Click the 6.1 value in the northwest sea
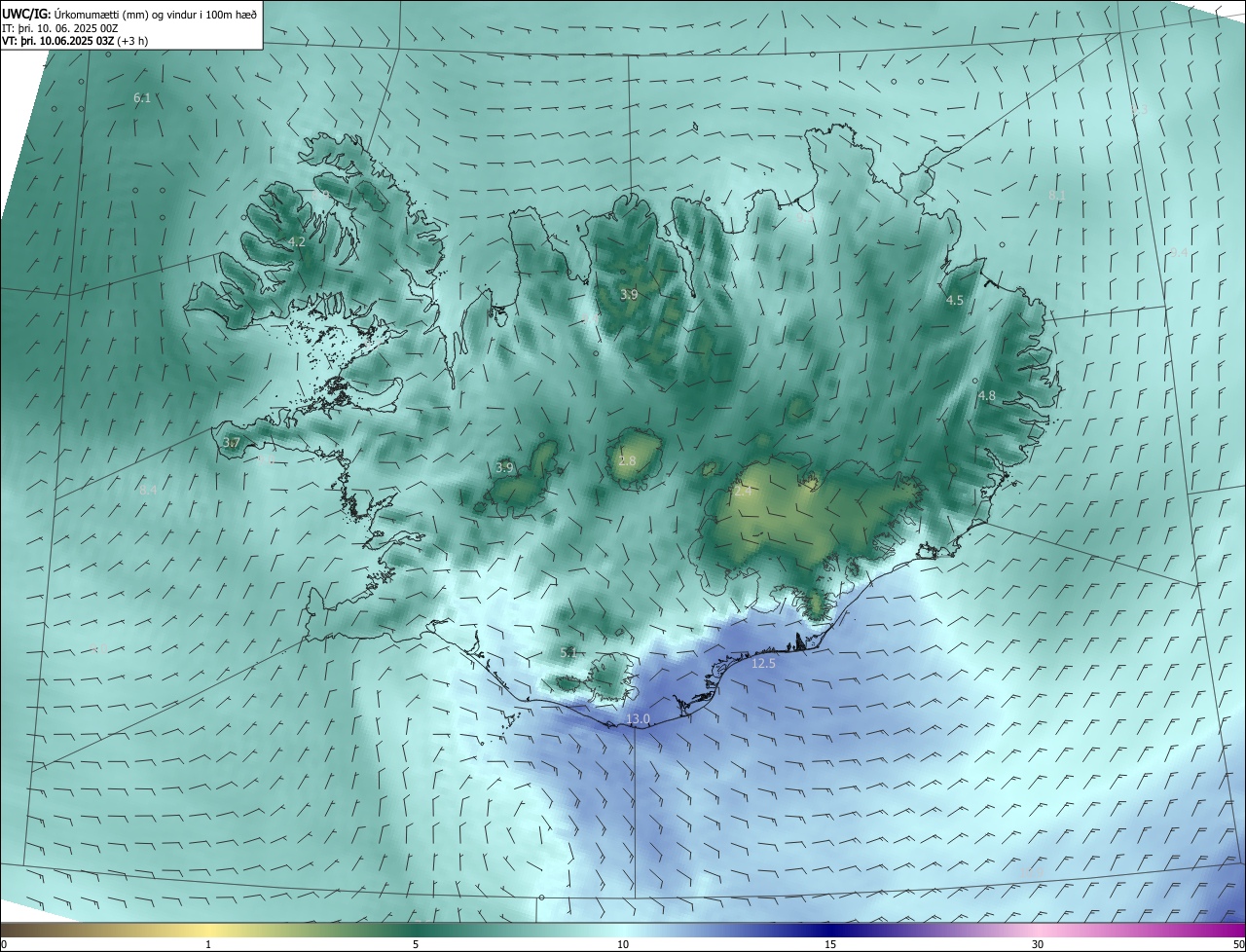This screenshot has height=952, width=1246. click(x=142, y=98)
